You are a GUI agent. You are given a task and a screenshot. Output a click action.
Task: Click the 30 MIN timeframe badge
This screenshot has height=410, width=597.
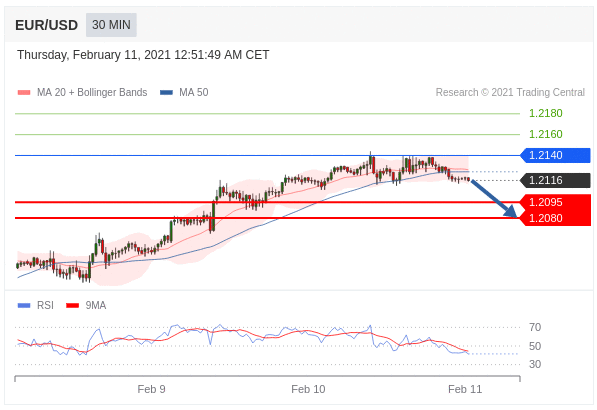(x=111, y=25)
